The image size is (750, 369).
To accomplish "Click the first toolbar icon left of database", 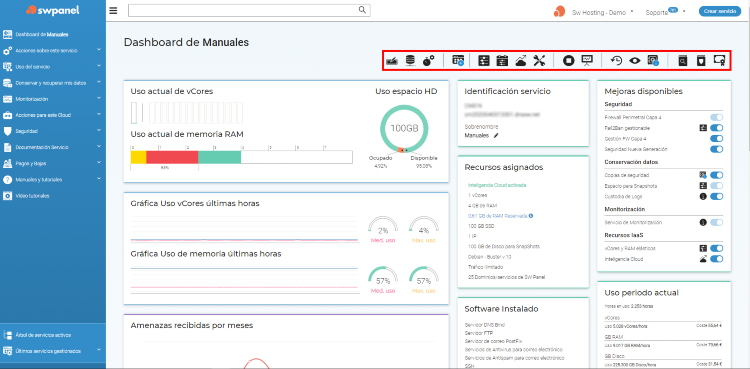I will pyautogui.click(x=392, y=60).
